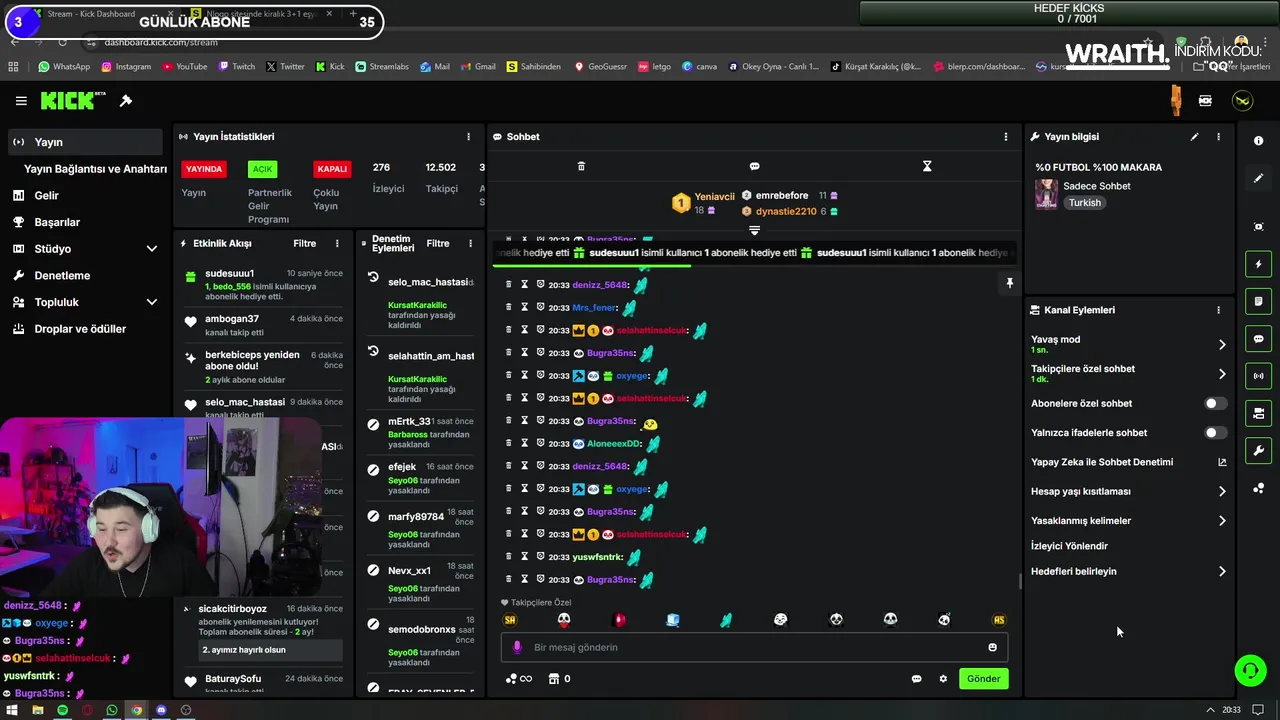Open the hamburger menu beside the KICK logo
Image resolution: width=1280 pixels, height=720 pixels.
(21, 101)
